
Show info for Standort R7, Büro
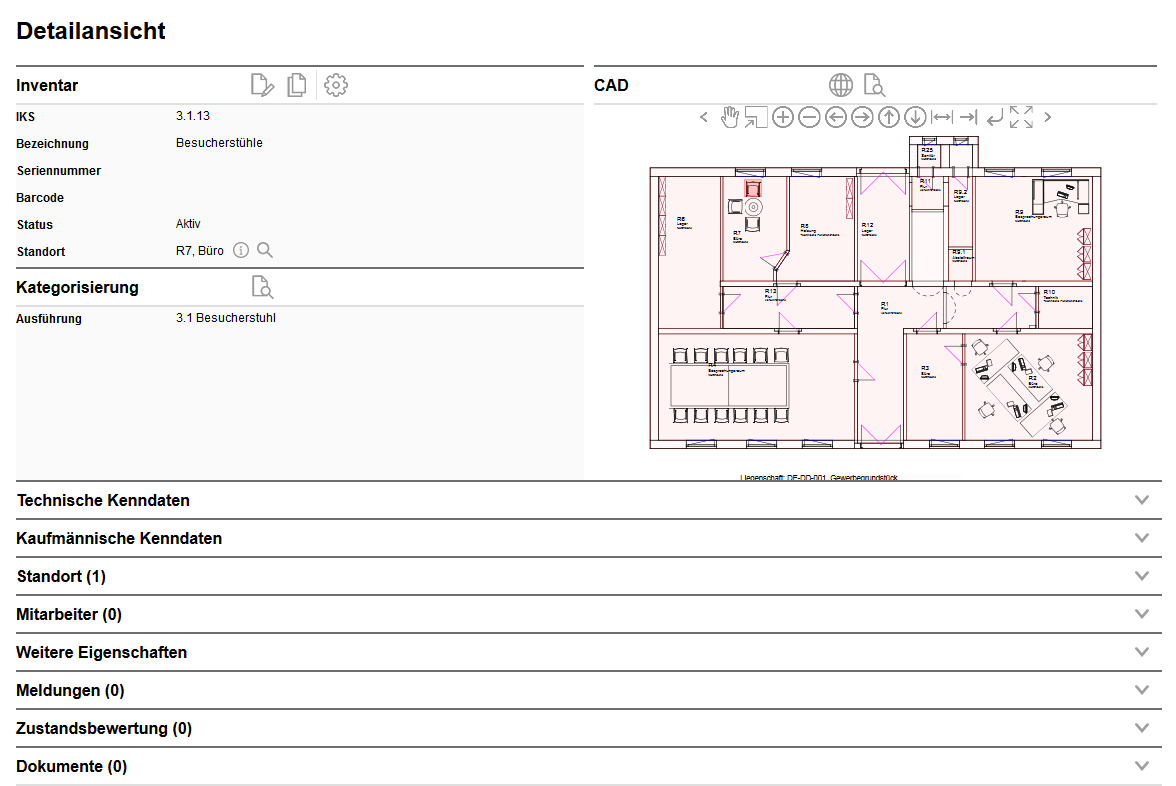pos(241,250)
